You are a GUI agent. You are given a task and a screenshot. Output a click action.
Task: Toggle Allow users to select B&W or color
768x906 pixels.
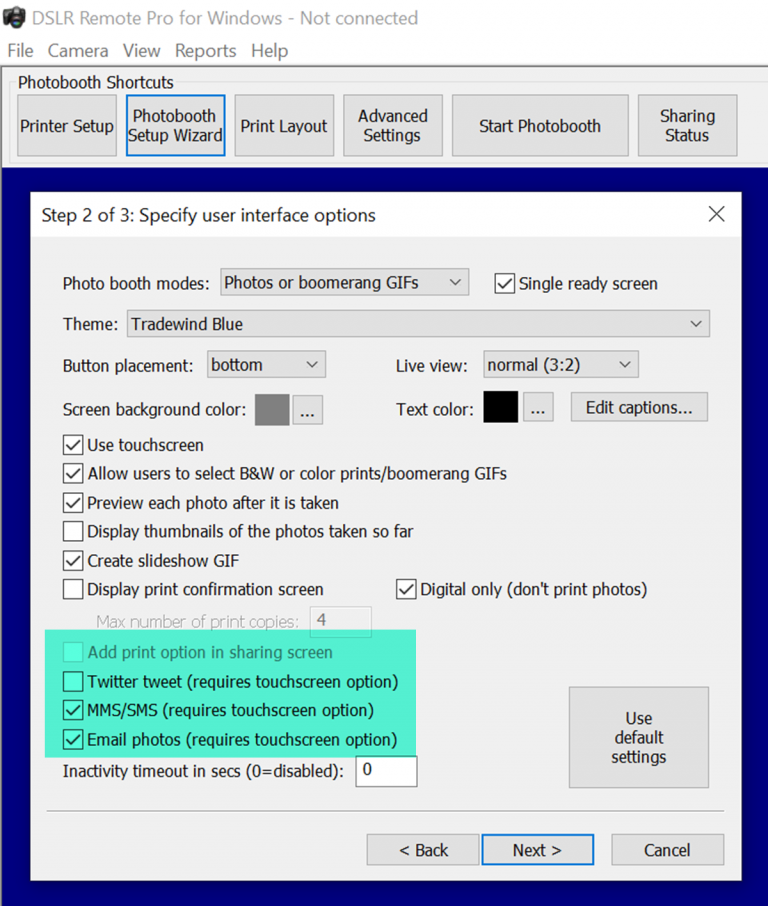tap(73, 474)
